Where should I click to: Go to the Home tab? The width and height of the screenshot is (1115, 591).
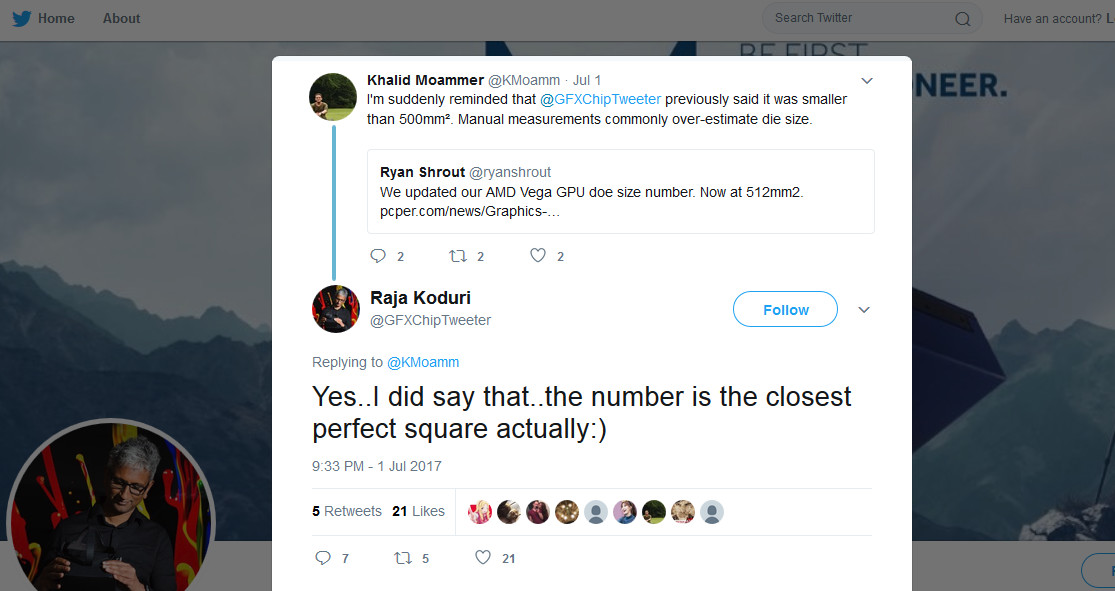(x=56, y=18)
